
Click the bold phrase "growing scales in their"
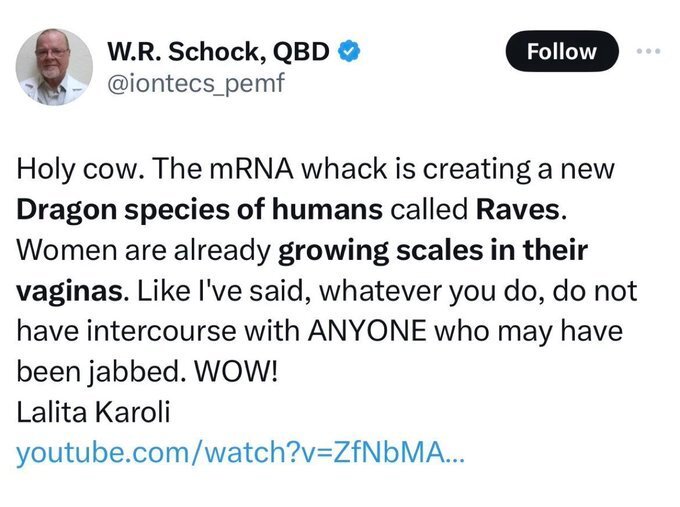point(432,251)
